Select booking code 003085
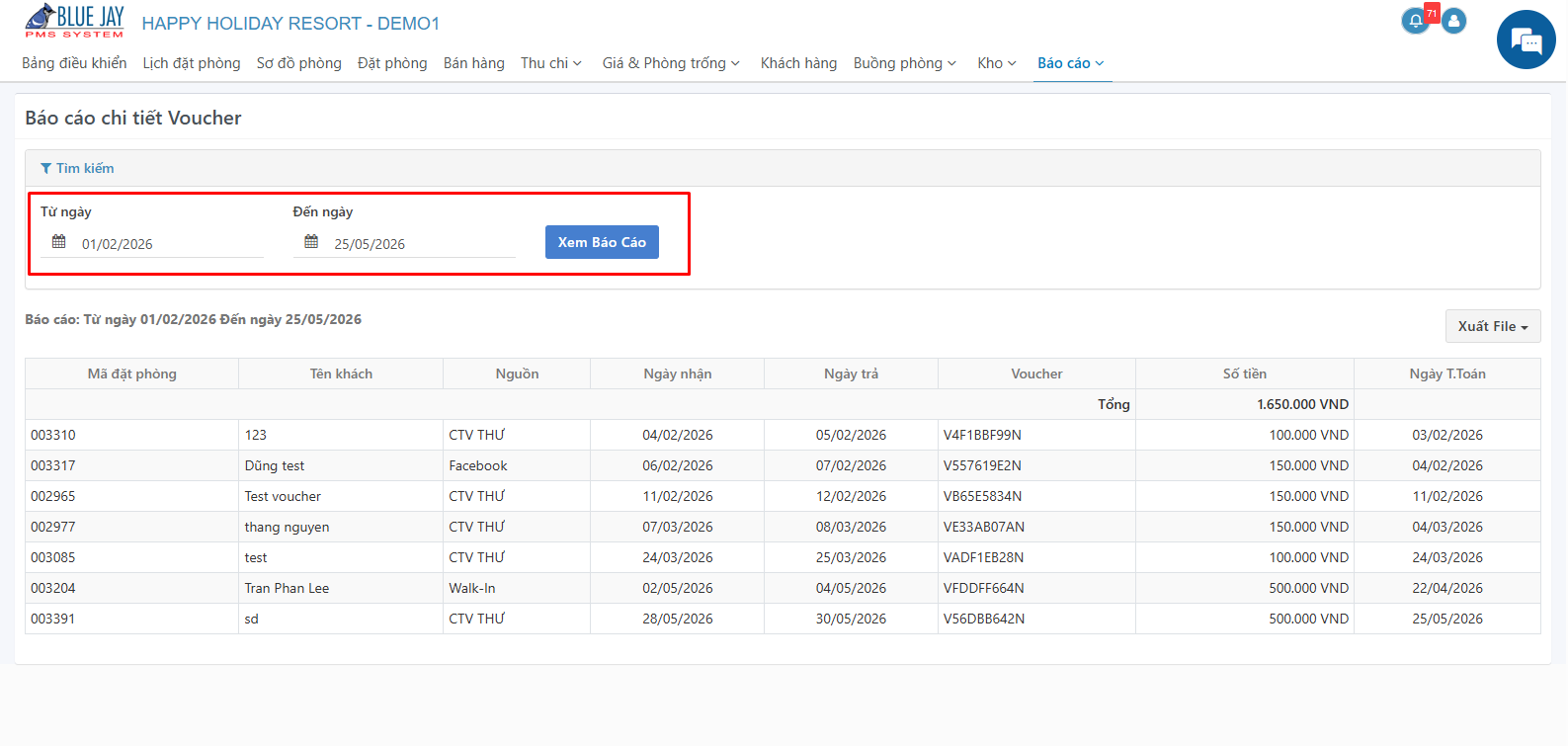The image size is (1568, 746). click(x=53, y=557)
